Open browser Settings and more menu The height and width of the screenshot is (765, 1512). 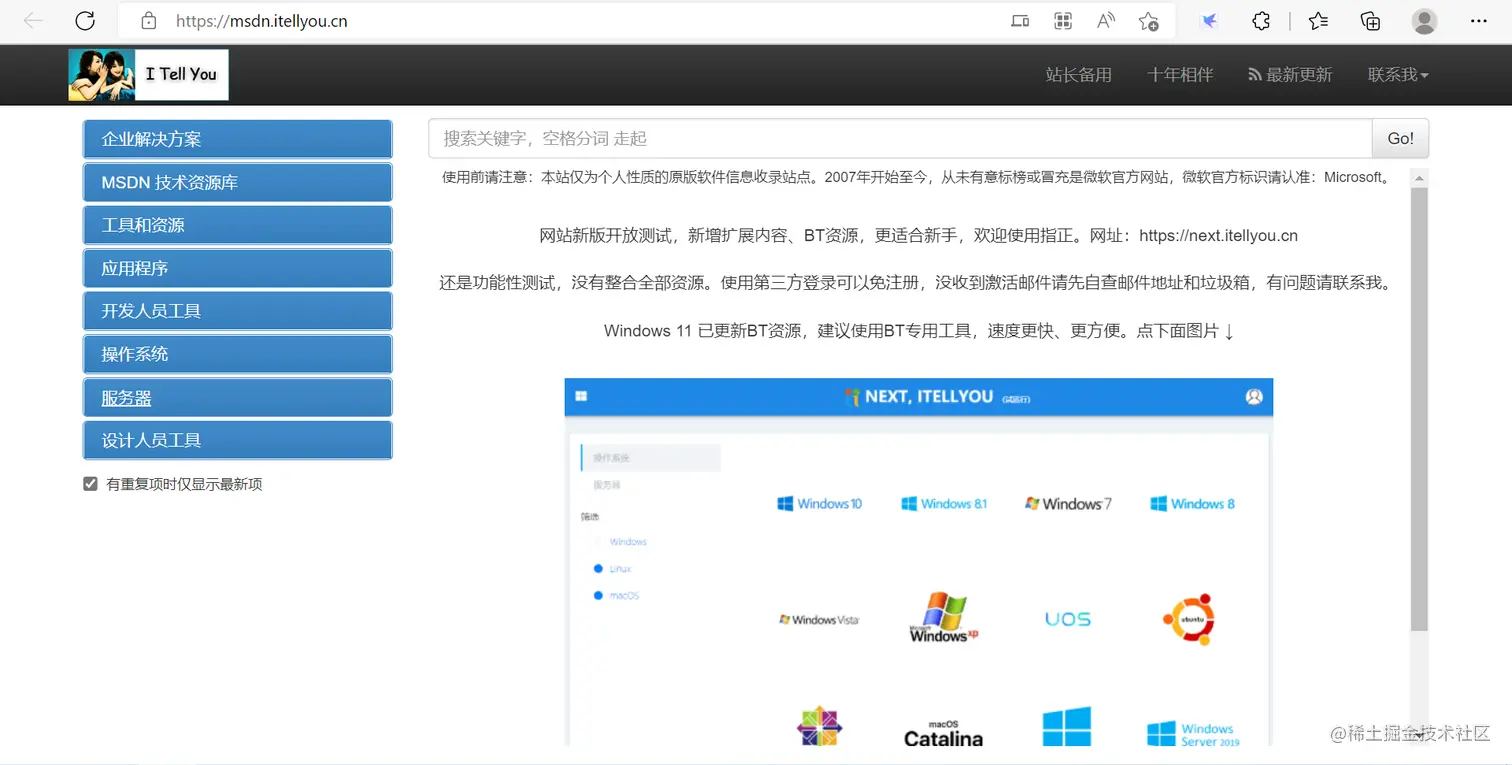click(1479, 20)
